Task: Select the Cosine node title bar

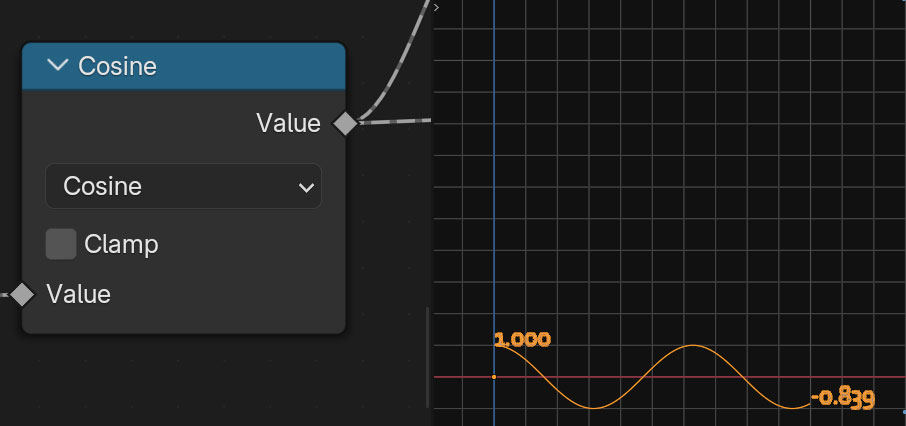Action: (200, 66)
